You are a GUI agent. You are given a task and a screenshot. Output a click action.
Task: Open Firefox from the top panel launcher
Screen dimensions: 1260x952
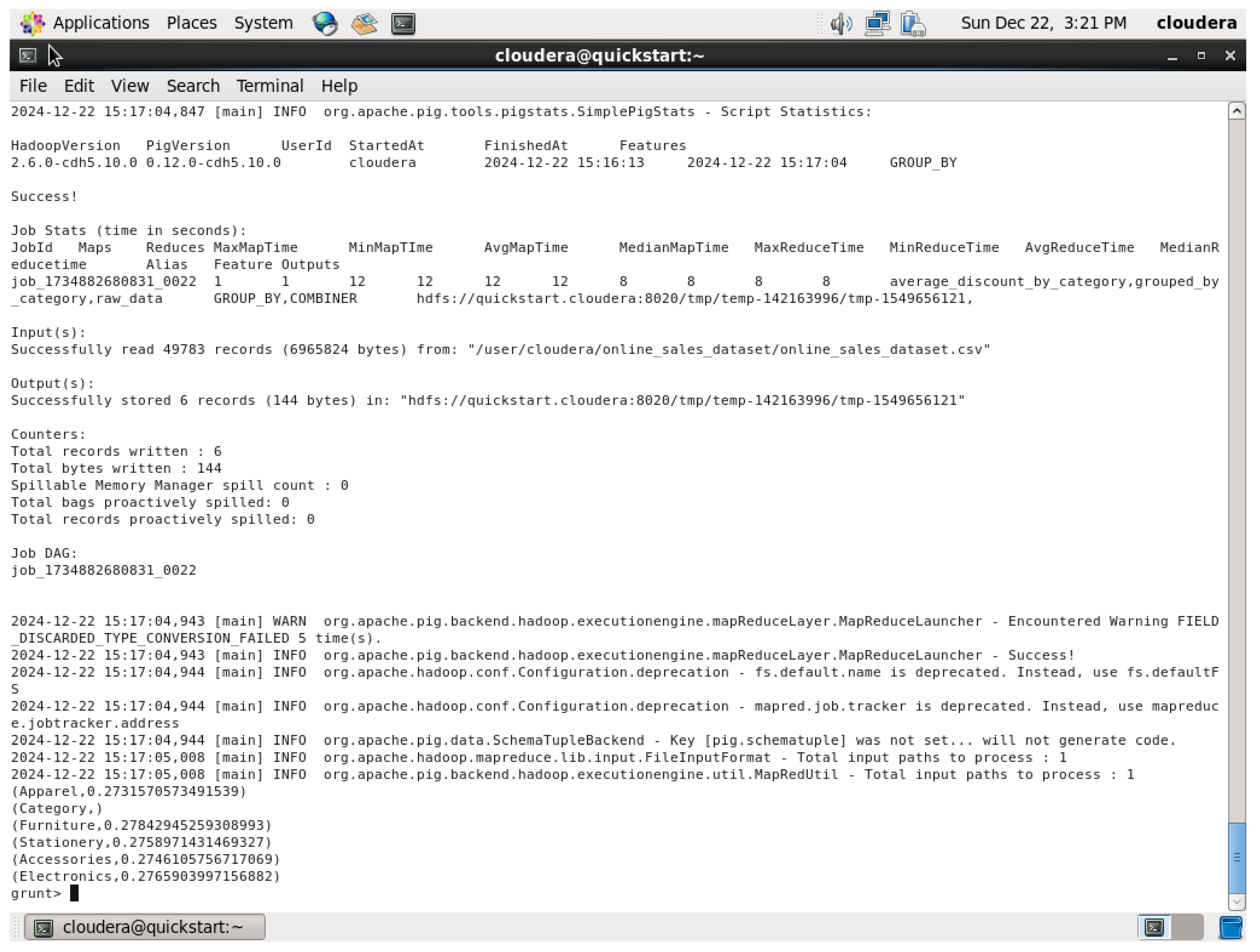(325, 23)
